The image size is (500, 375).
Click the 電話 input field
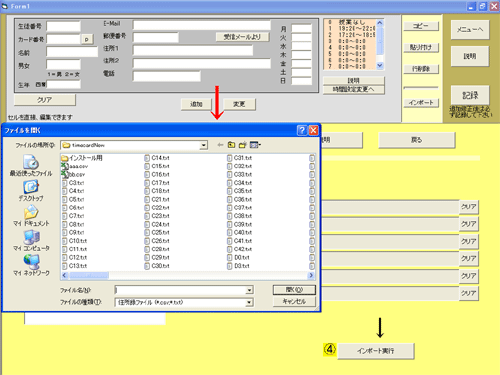coord(167,76)
